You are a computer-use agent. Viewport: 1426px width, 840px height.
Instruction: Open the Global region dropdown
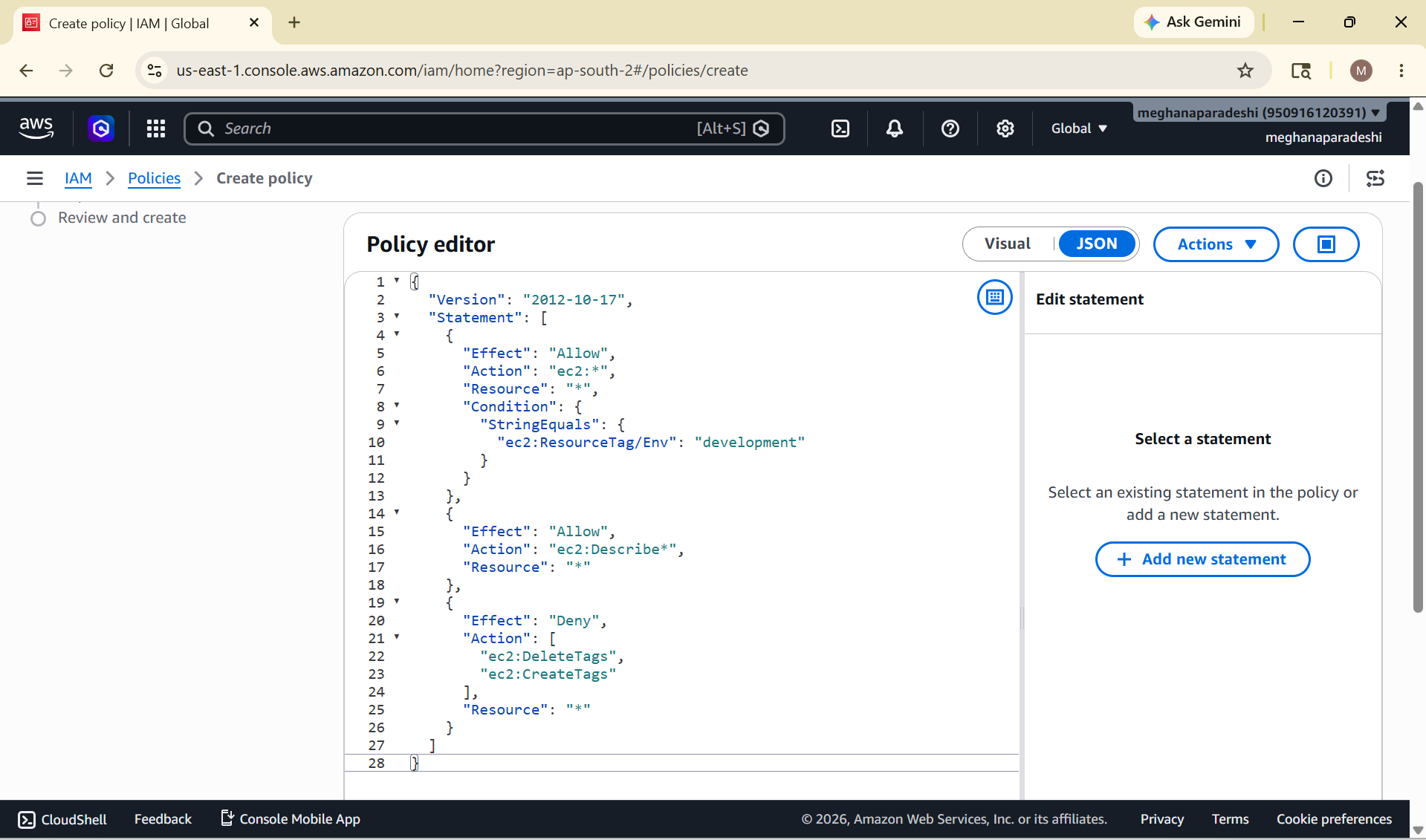[x=1079, y=128]
